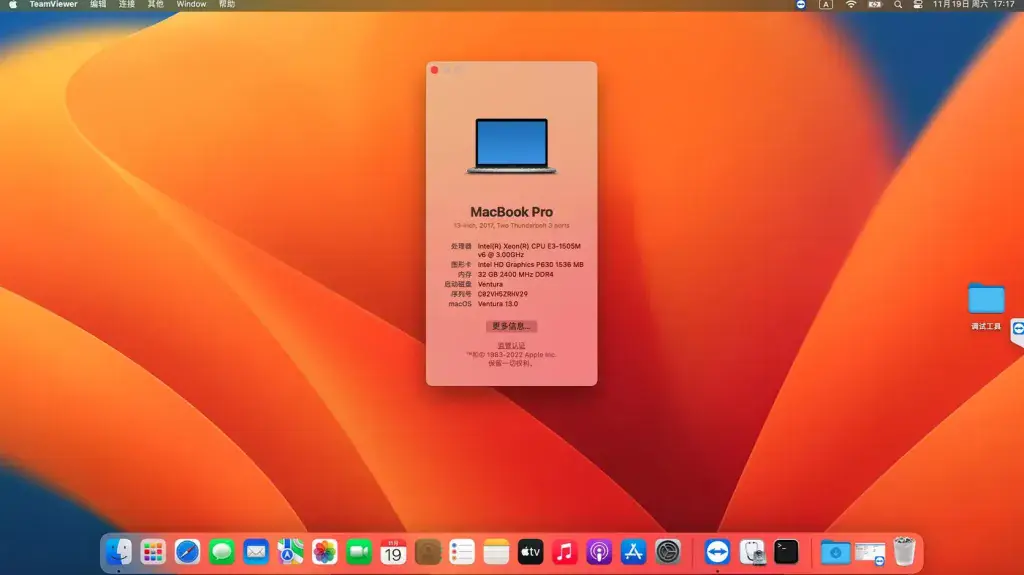1024x575 pixels.
Task: Open the 帮助 menu
Action: tap(227, 5)
